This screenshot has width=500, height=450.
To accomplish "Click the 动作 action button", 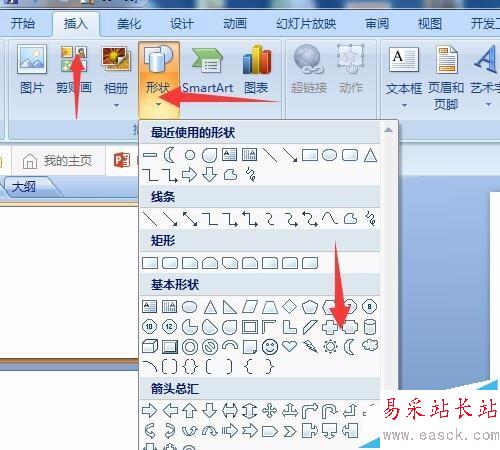I will click(x=351, y=70).
